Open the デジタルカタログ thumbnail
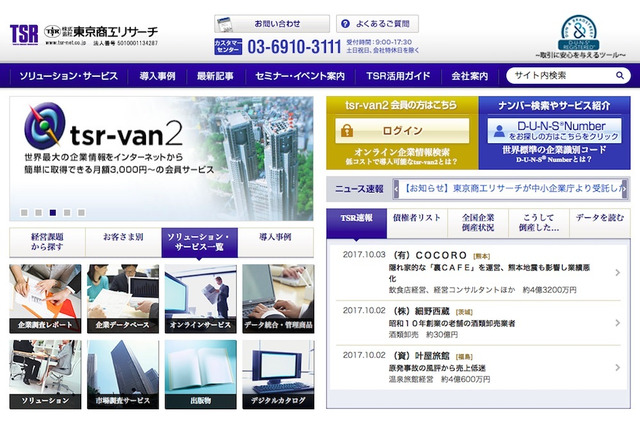Screen dimensions: 640x426 click(278, 375)
